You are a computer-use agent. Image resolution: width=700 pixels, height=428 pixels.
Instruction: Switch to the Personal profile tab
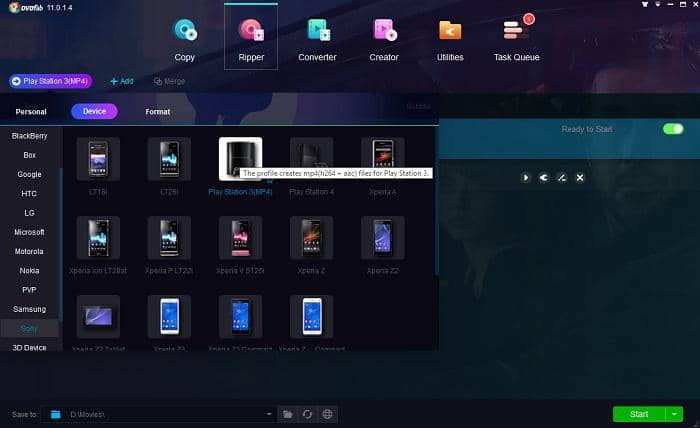point(31,112)
